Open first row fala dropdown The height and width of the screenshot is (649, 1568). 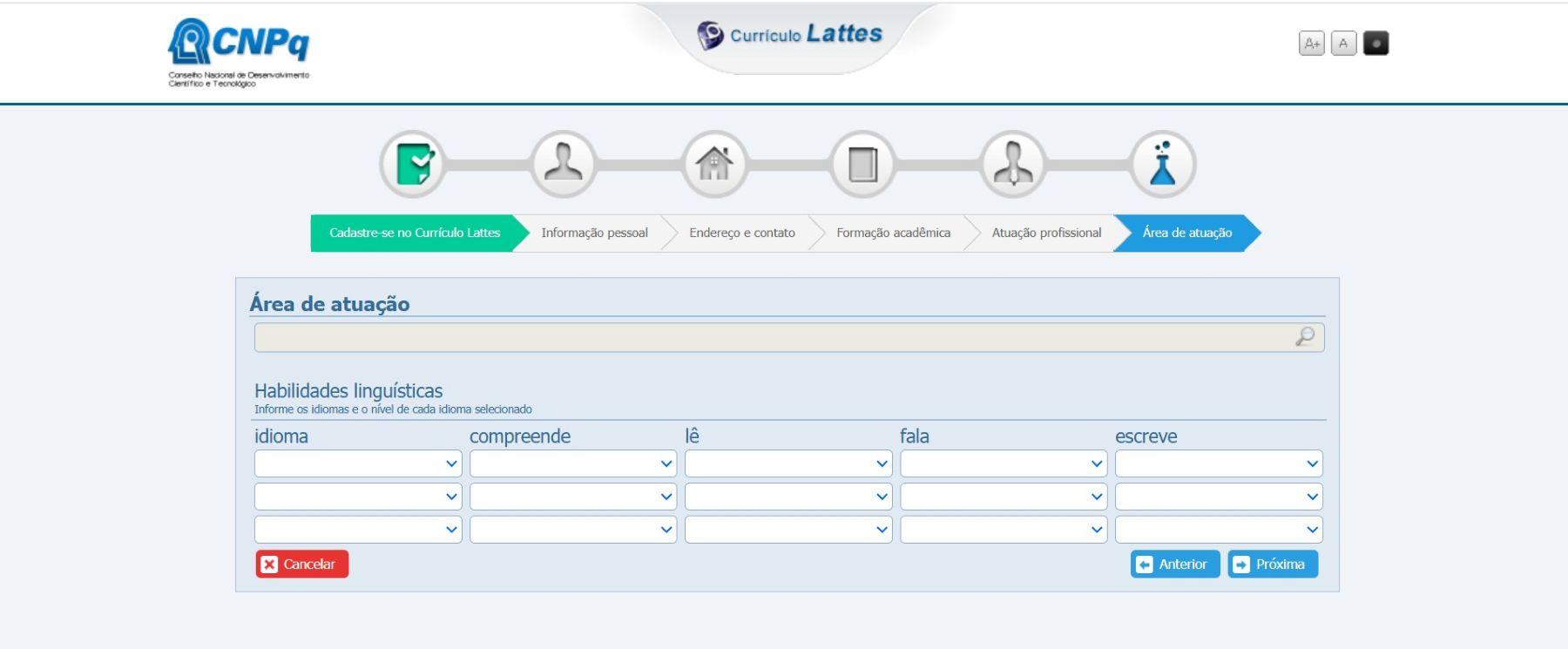pos(1004,463)
